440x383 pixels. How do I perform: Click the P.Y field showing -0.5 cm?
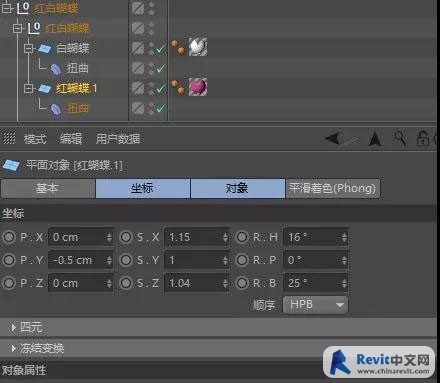coord(81,260)
